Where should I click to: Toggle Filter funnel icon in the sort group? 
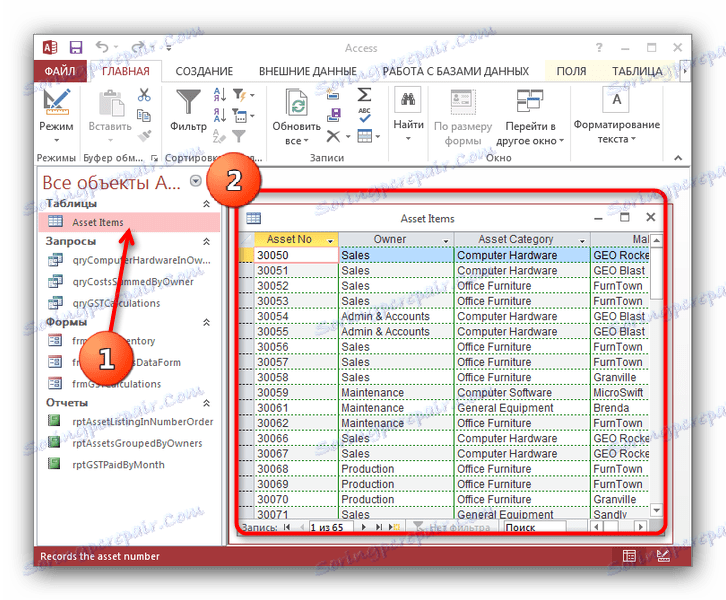click(239, 136)
